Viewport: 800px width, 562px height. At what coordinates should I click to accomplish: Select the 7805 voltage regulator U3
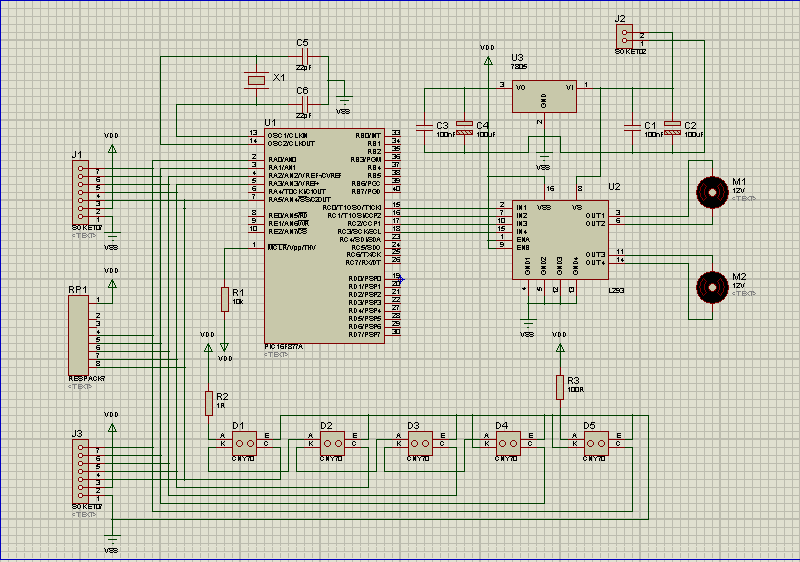click(x=544, y=96)
